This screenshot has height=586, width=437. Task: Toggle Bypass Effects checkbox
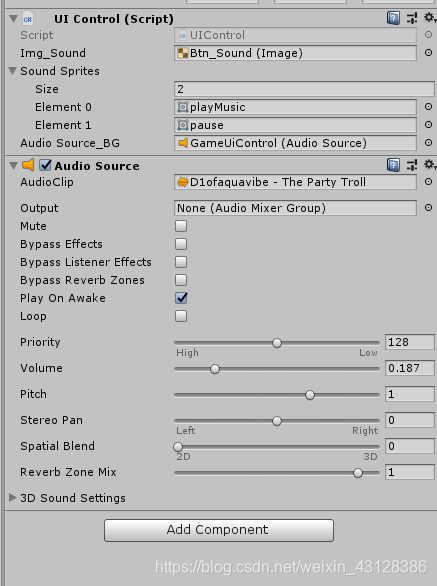click(181, 244)
